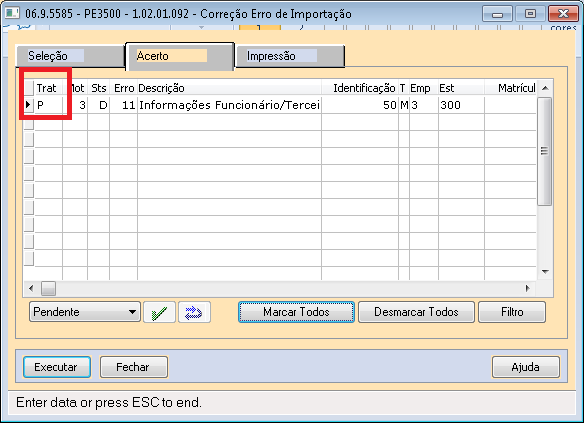Select the Trat cell containing P
The width and height of the screenshot is (584, 423).
[x=49, y=105]
